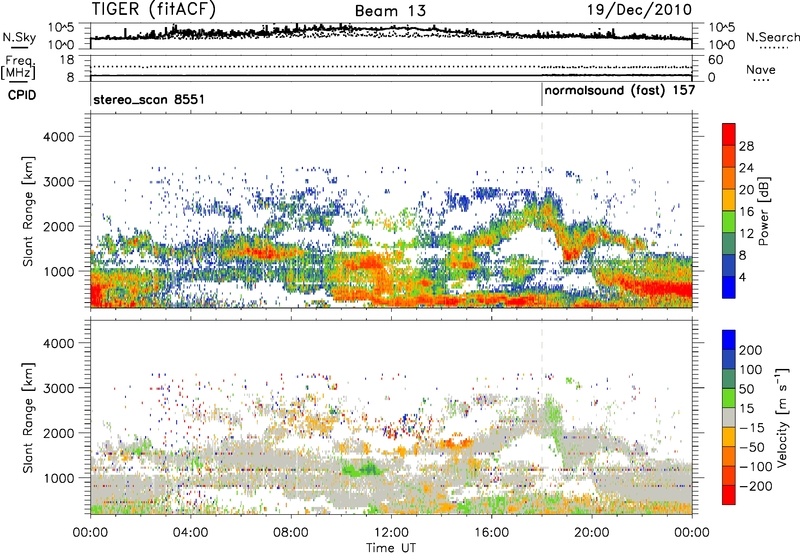The image size is (800, 554).
Task: Click the 'N.Search' legend label
Action: click(x=772, y=37)
